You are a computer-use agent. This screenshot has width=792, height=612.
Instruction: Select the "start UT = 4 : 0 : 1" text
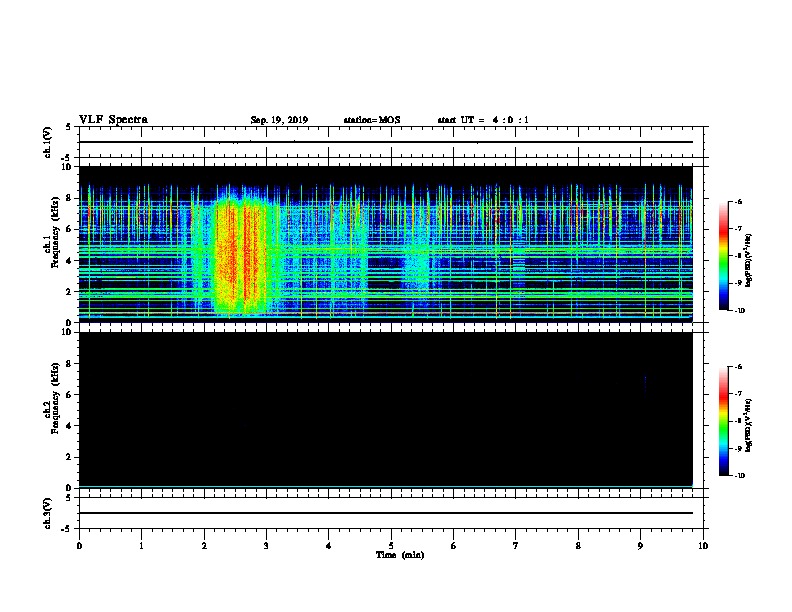point(483,120)
